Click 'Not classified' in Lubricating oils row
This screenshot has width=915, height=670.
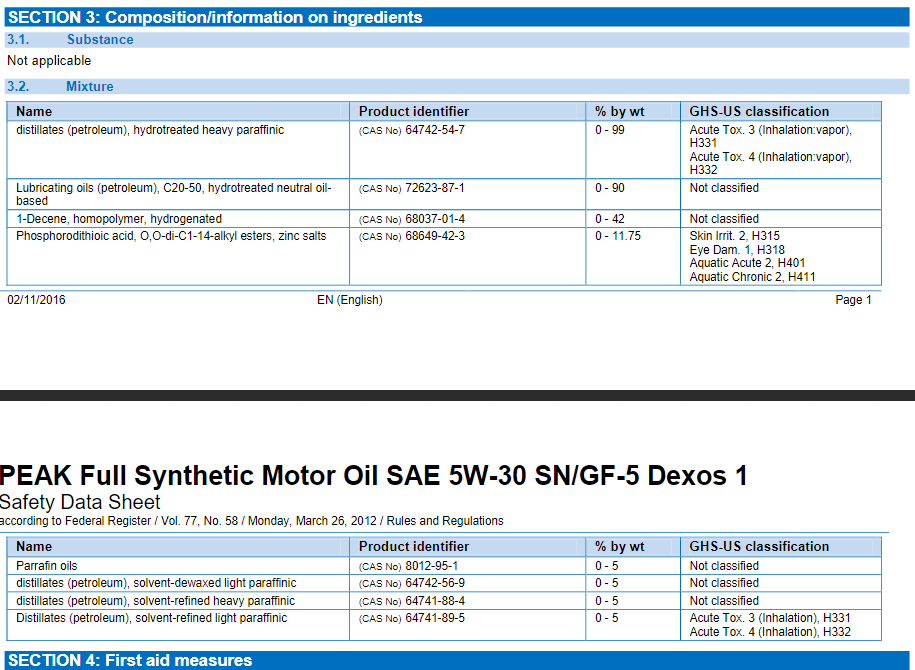[724, 188]
